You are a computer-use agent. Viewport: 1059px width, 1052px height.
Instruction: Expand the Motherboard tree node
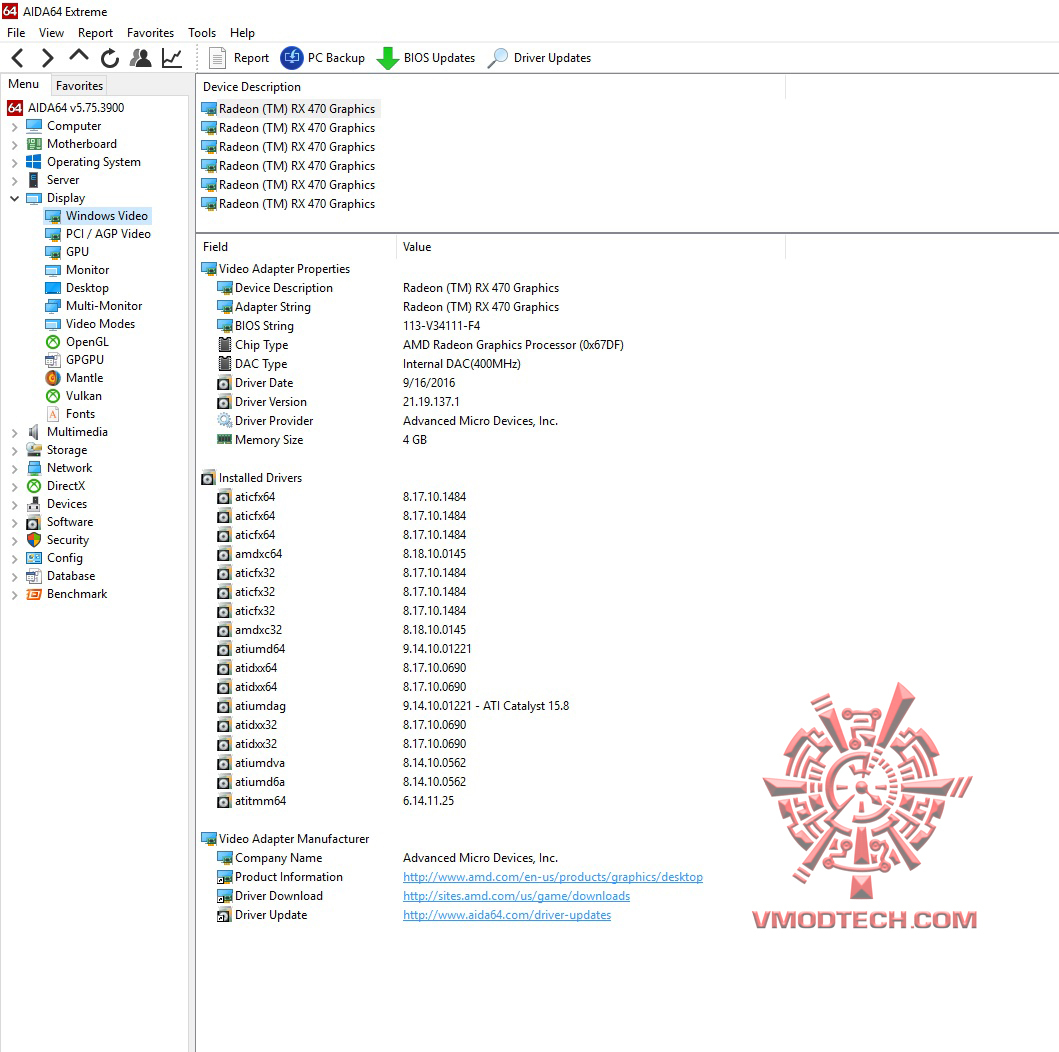(x=14, y=144)
